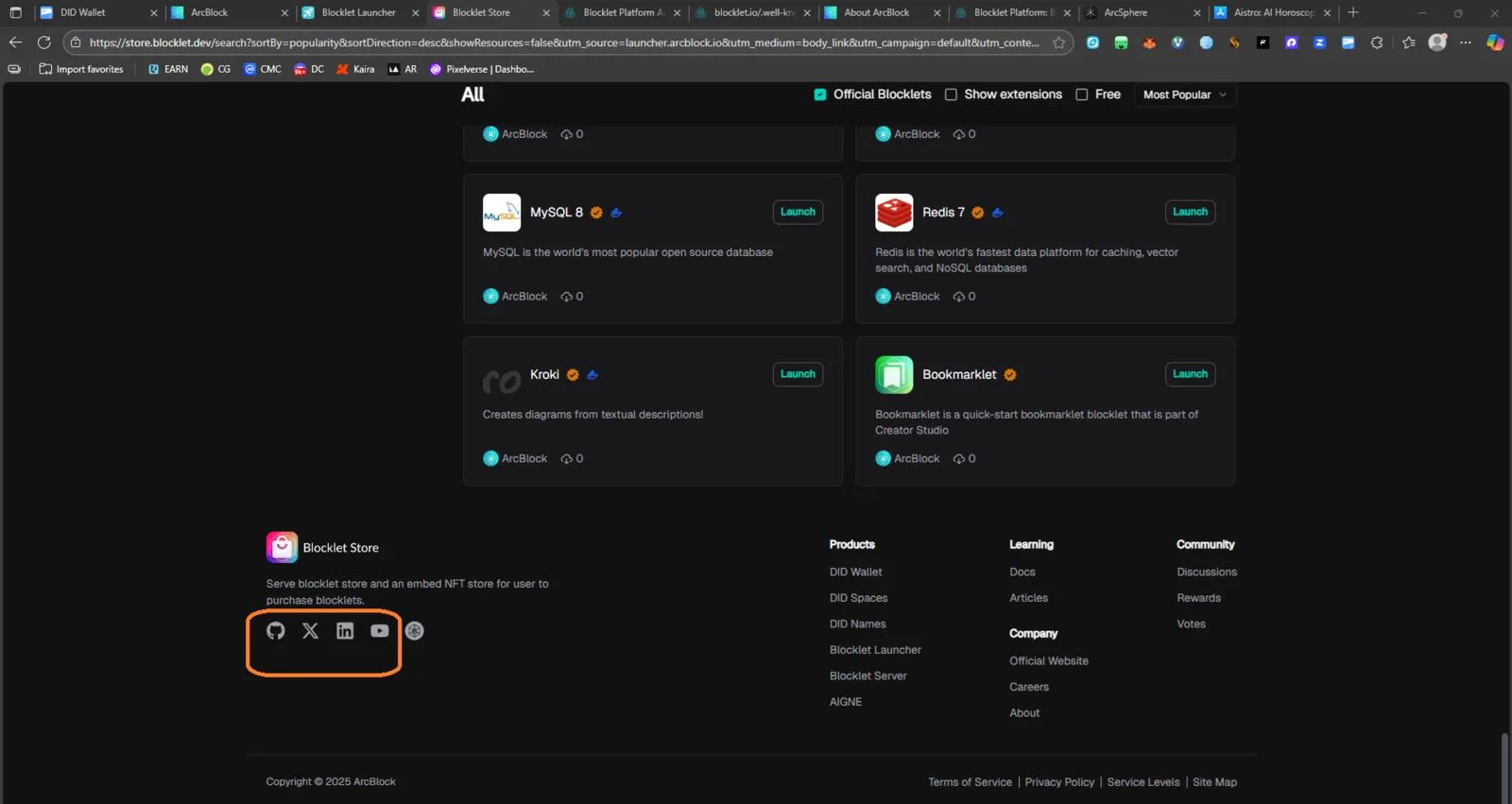Open the Pixelverse Dashboard bookmark

pos(482,69)
